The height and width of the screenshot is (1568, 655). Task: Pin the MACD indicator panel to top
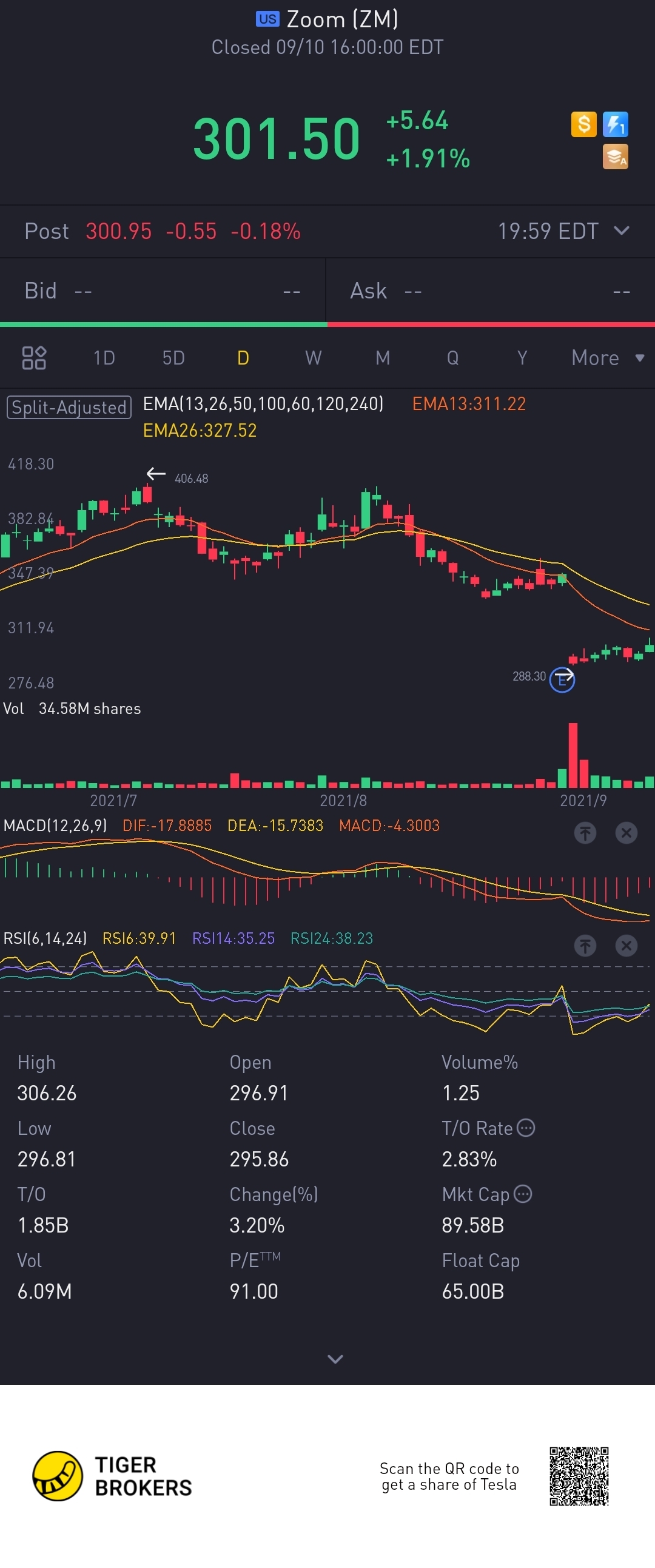[585, 832]
